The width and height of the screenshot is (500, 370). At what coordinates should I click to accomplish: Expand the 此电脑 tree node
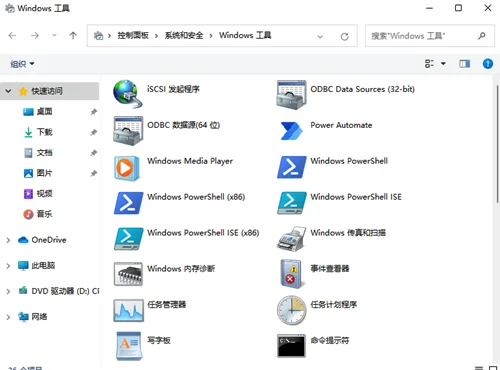point(8,266)
